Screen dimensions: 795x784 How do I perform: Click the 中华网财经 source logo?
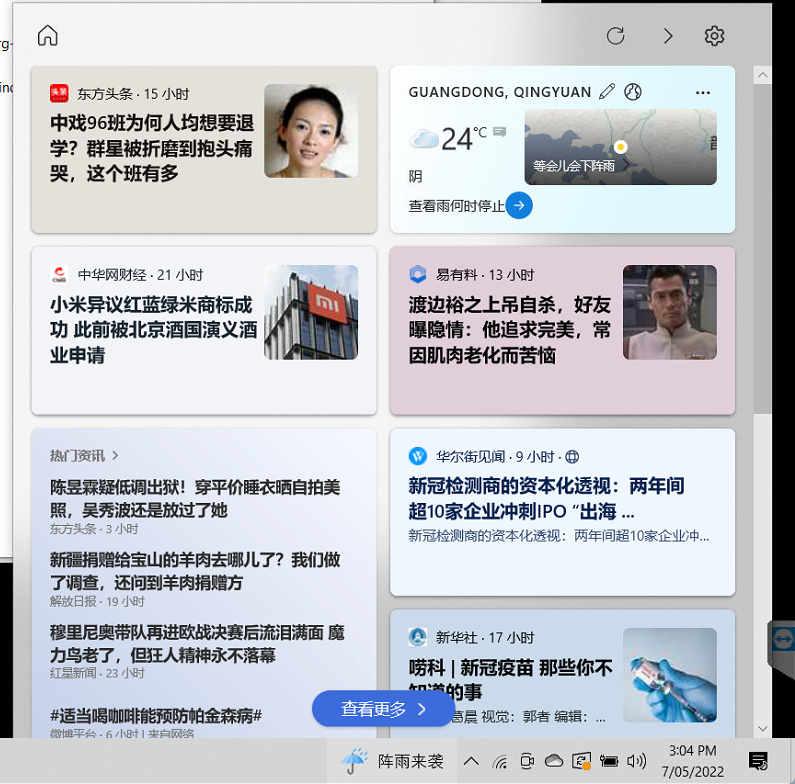59,274
